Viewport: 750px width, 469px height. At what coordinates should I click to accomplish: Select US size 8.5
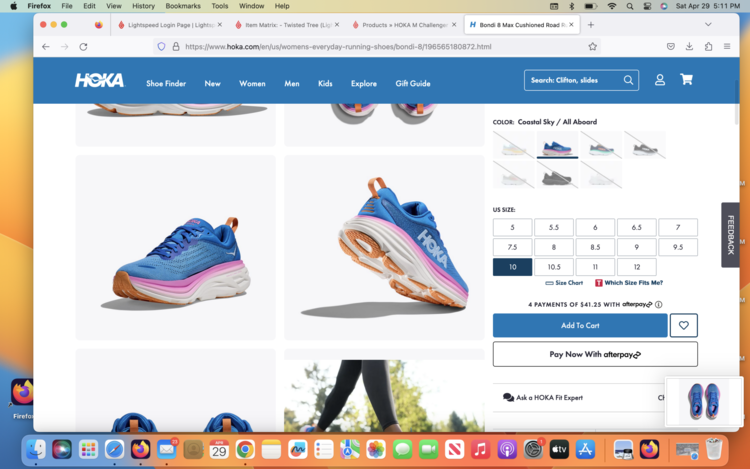click(x=595, y=247)
